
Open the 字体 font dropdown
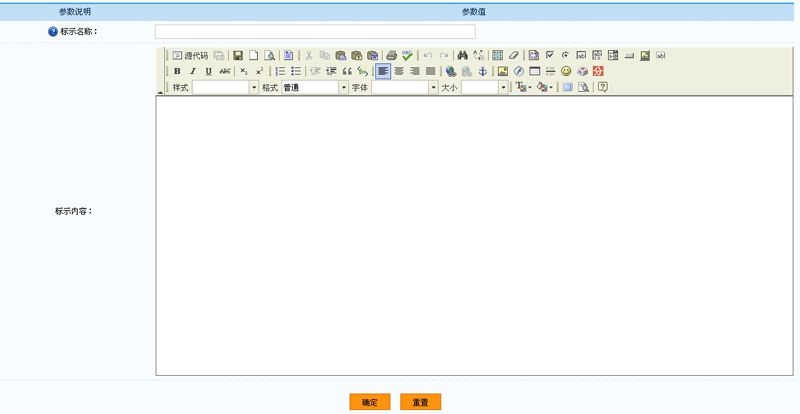405,88
